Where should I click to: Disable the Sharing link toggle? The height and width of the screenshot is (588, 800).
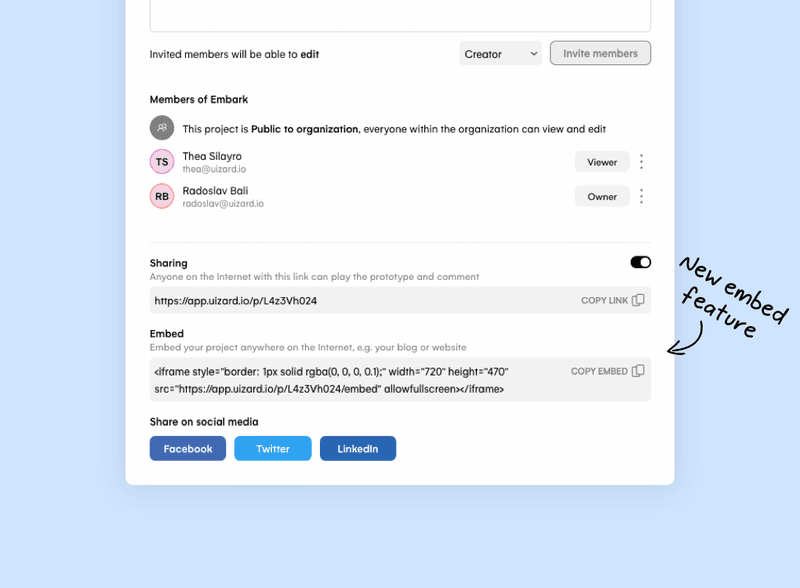pyautogui.click(x=640, y=261)
